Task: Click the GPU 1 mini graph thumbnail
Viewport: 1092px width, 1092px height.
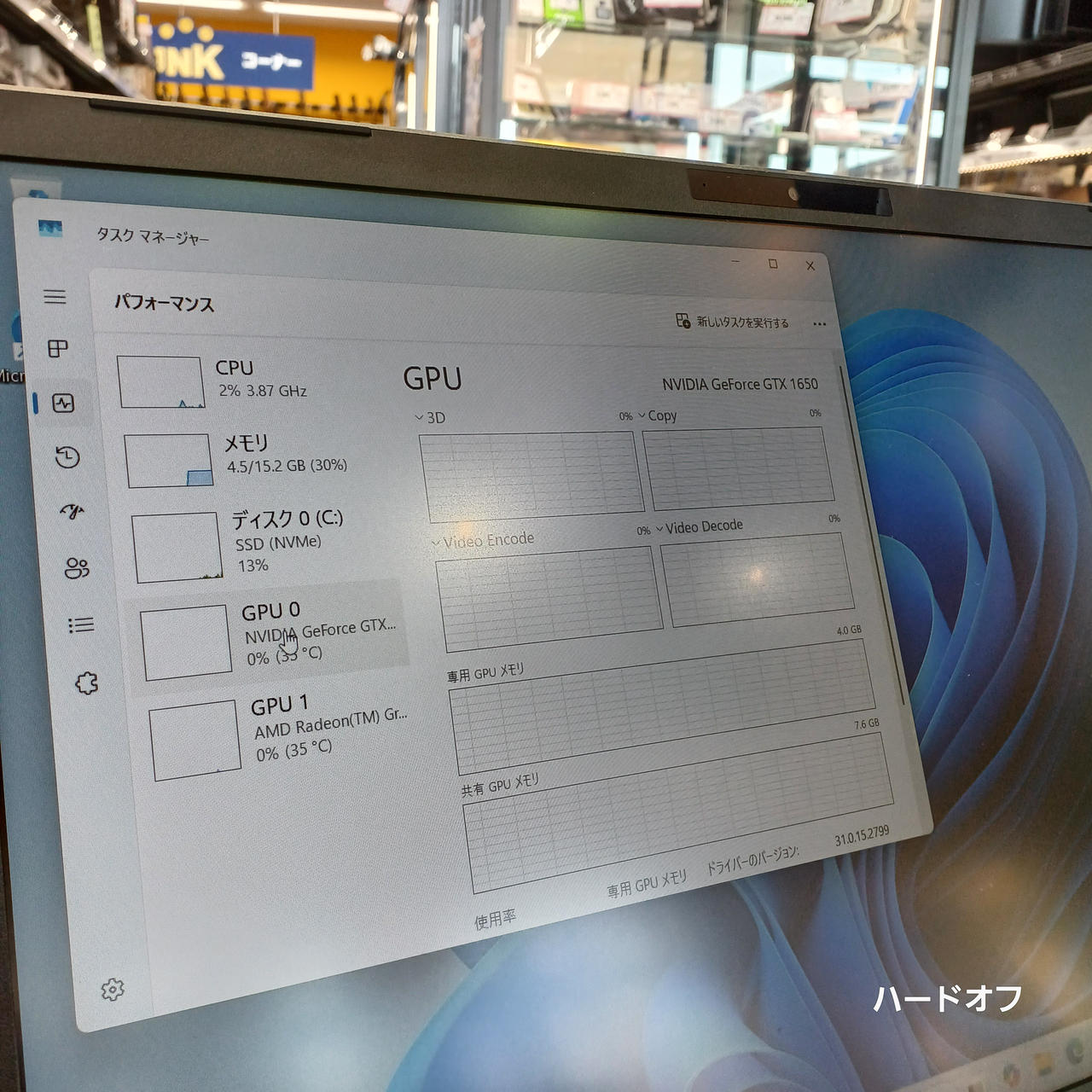Action: click(195, 740)
